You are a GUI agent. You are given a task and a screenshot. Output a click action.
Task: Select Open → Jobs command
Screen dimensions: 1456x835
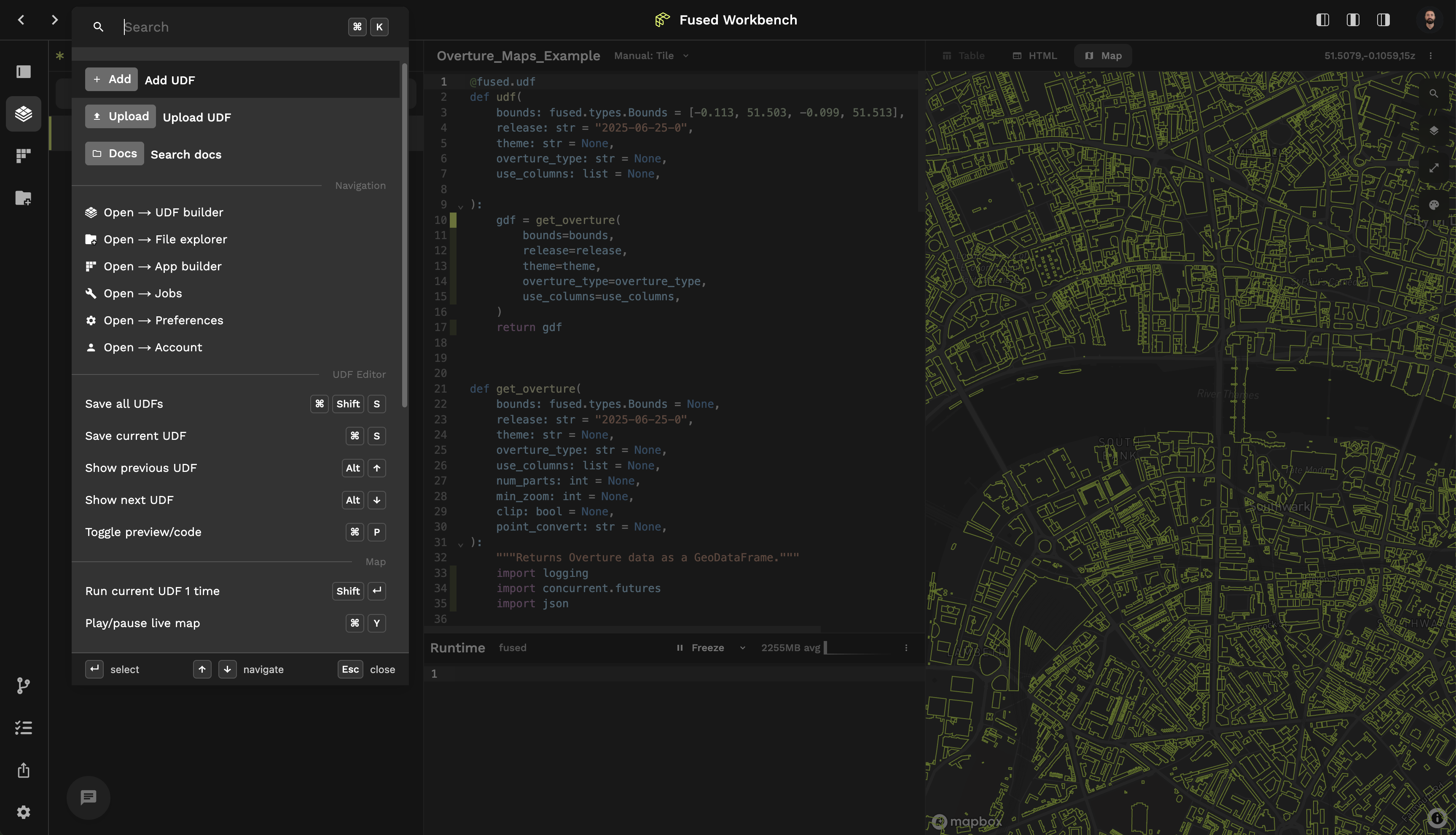[236, 293]
